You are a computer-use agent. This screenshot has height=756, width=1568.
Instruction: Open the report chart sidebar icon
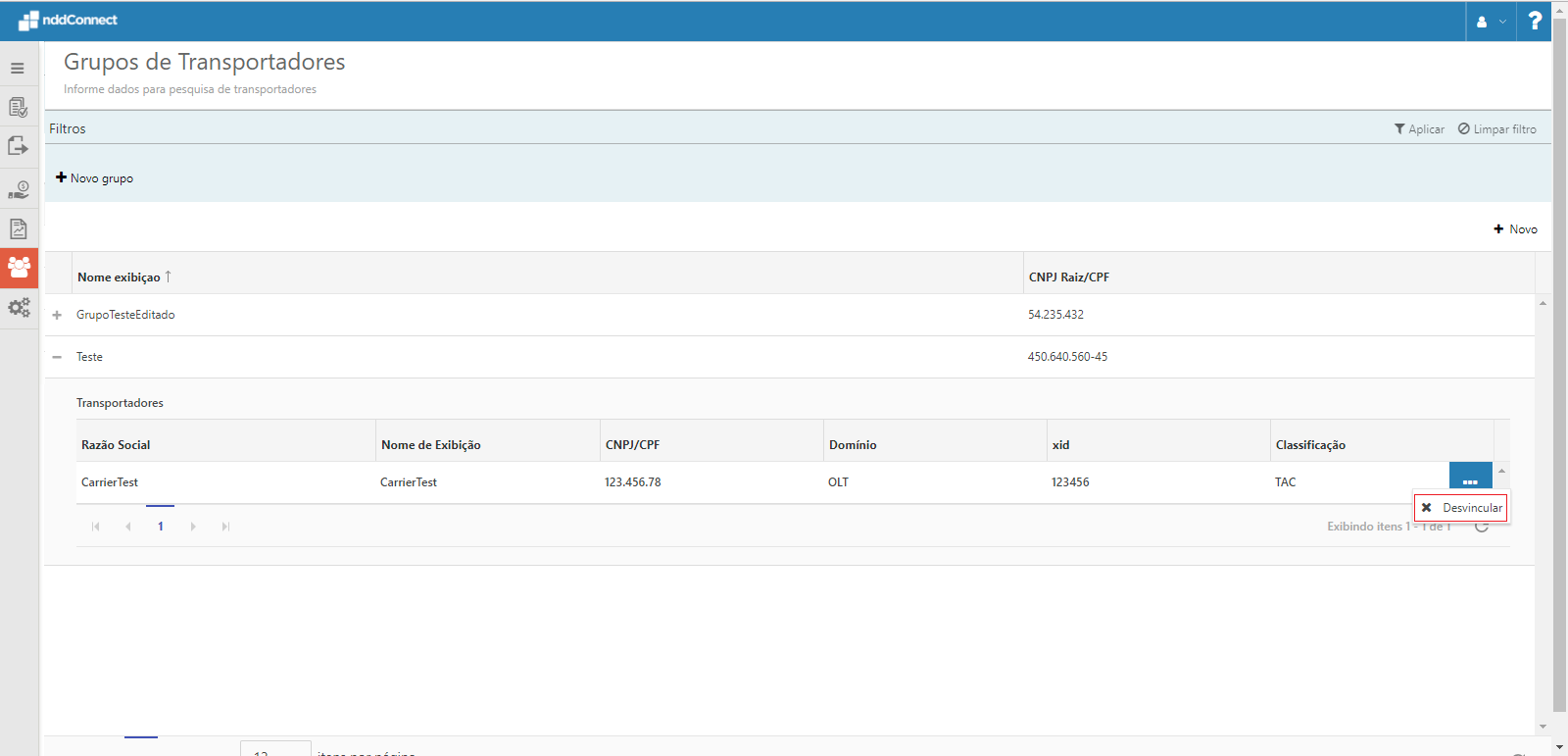[x=18, y=228]
